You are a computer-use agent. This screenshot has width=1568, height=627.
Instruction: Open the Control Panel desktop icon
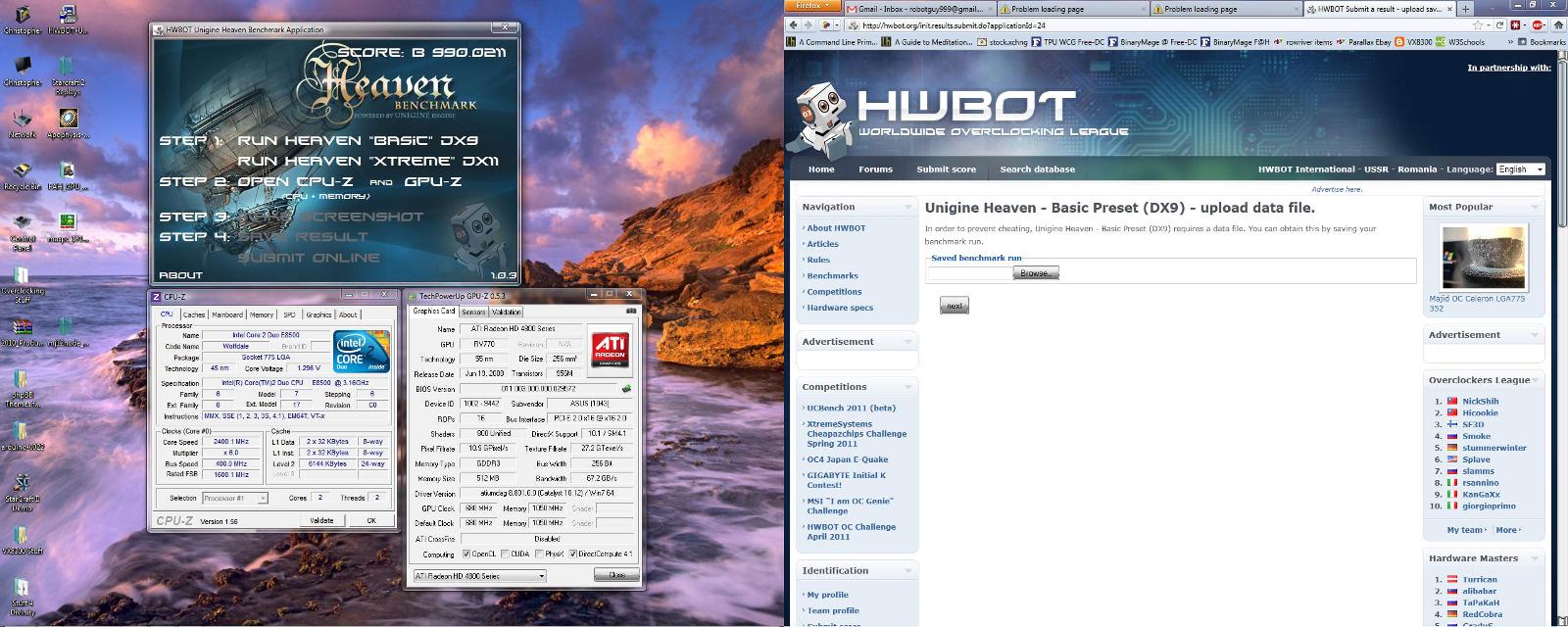[22, 233]
